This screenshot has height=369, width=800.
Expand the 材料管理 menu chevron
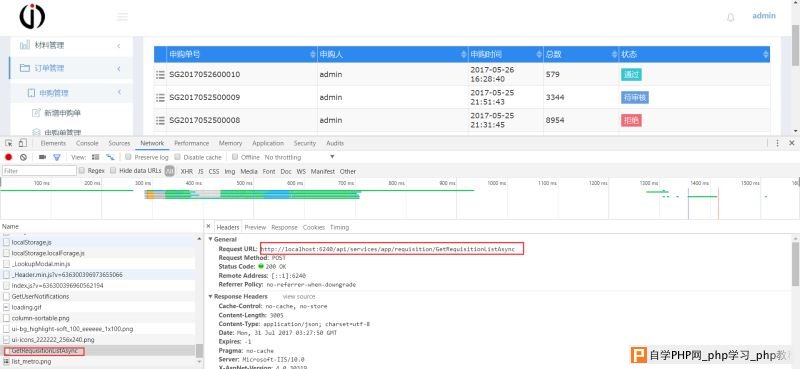[119, 46]
